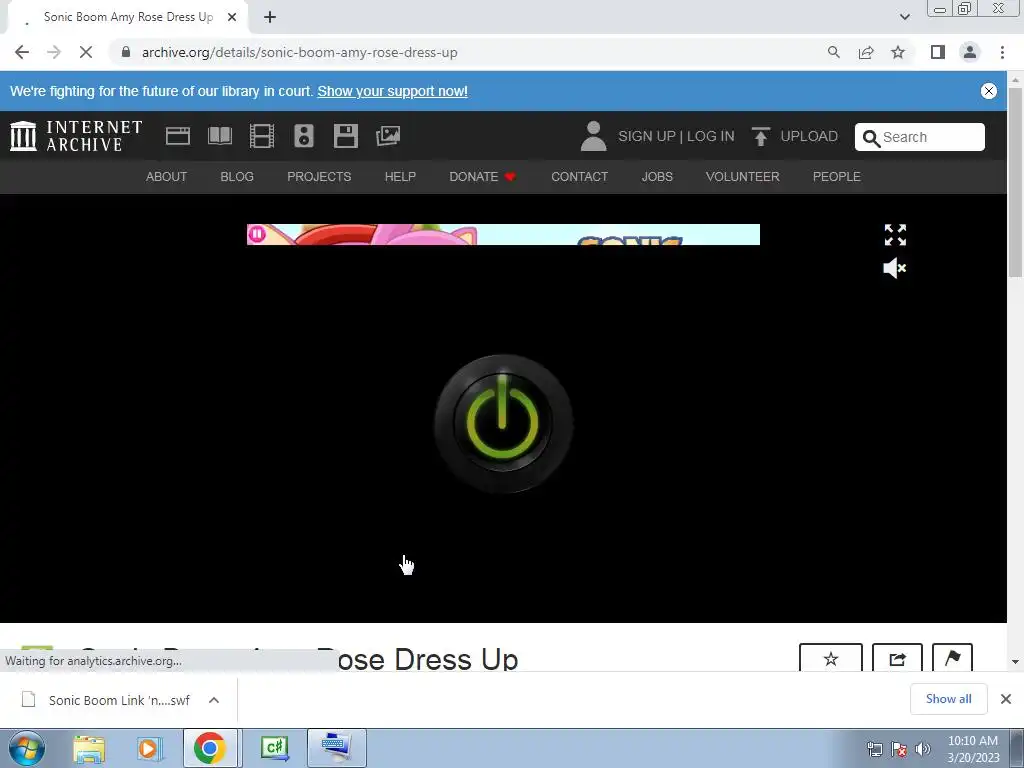Image resolution: width=1024 pixels, height=768 pixels.
Task: Click the UPLOAD text link
Action: click(x=809, y=136)
